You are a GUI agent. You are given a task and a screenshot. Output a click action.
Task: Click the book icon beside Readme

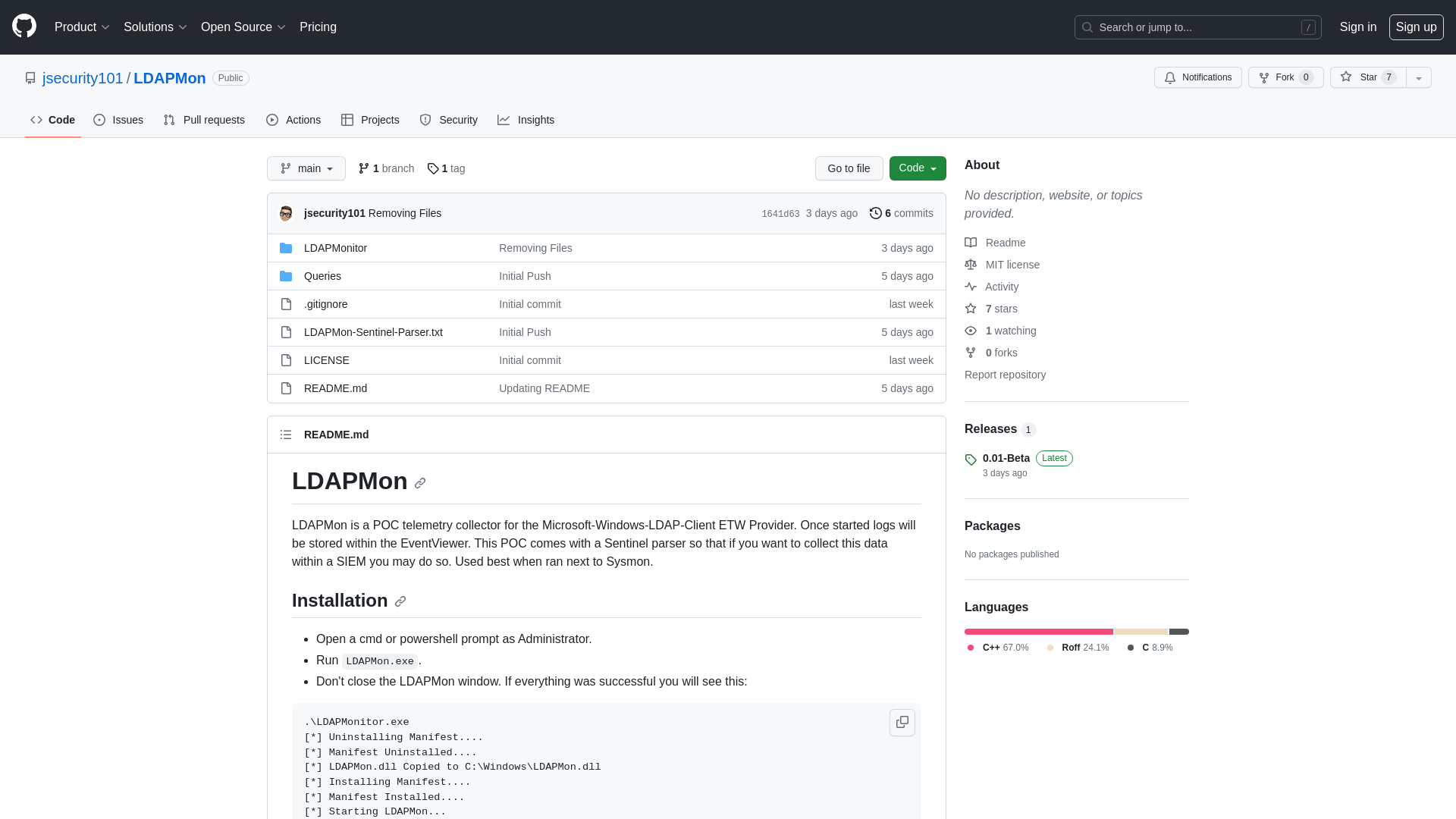pyautogui.click(x=971, y=243)
